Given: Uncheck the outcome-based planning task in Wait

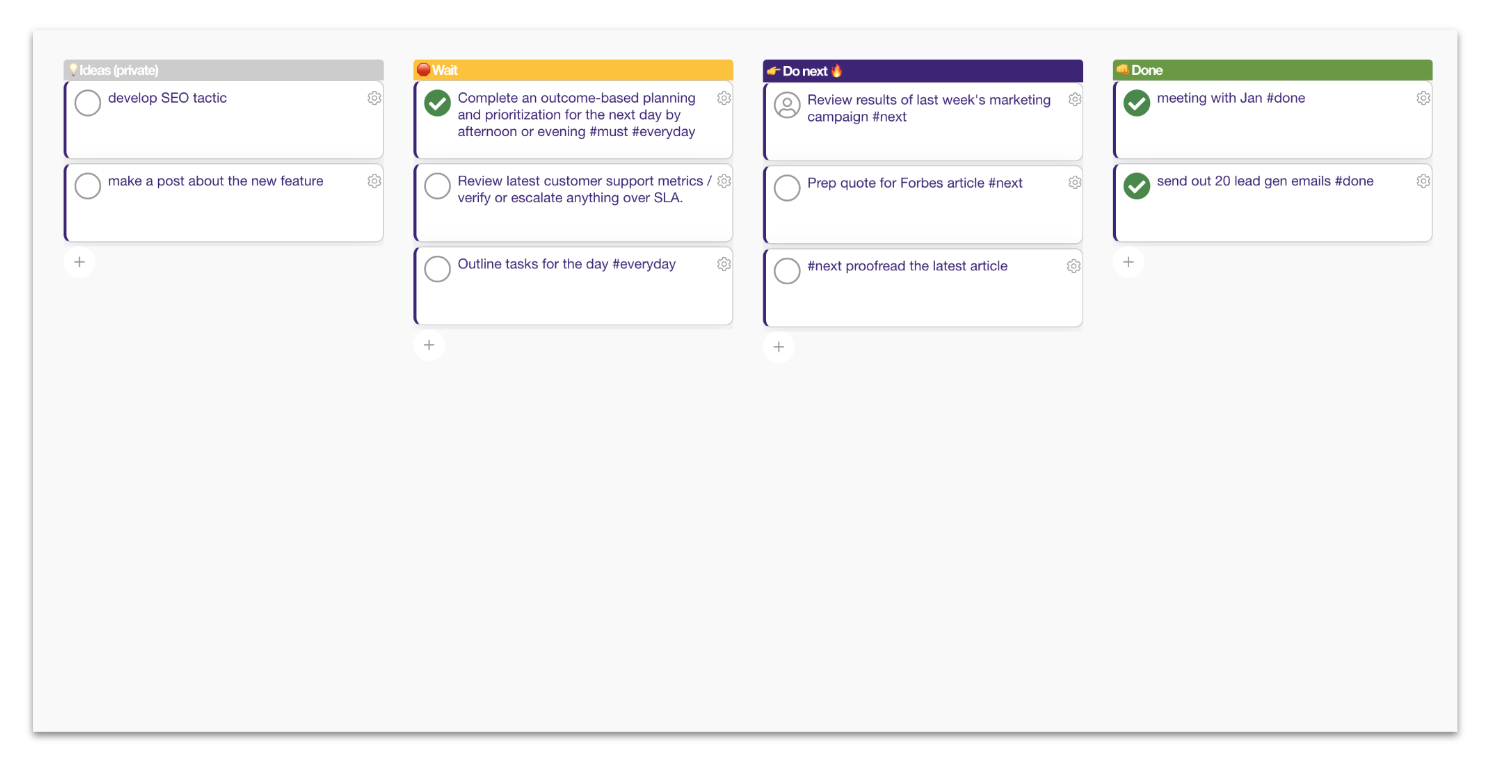Looking at the screenshot, I should coord(438,103).
